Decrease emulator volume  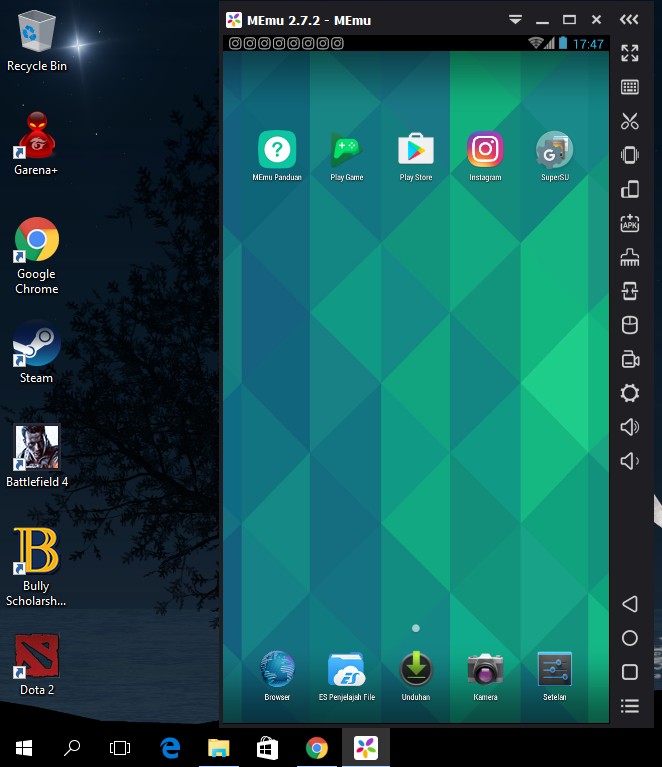pos(630,461)
